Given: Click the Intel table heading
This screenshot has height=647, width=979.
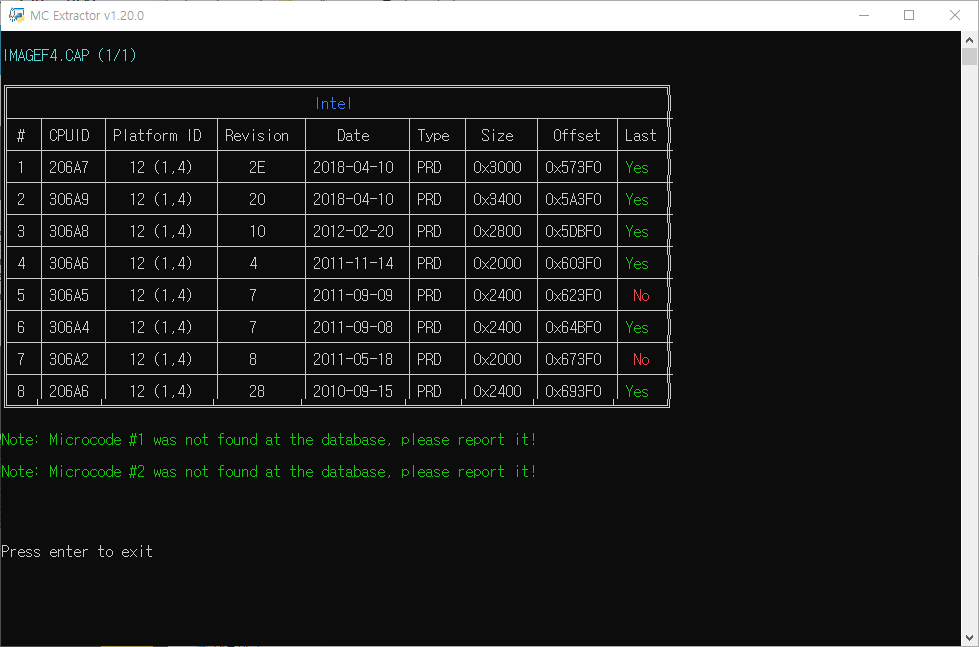Looking at the screenshot, I should 333,104.
